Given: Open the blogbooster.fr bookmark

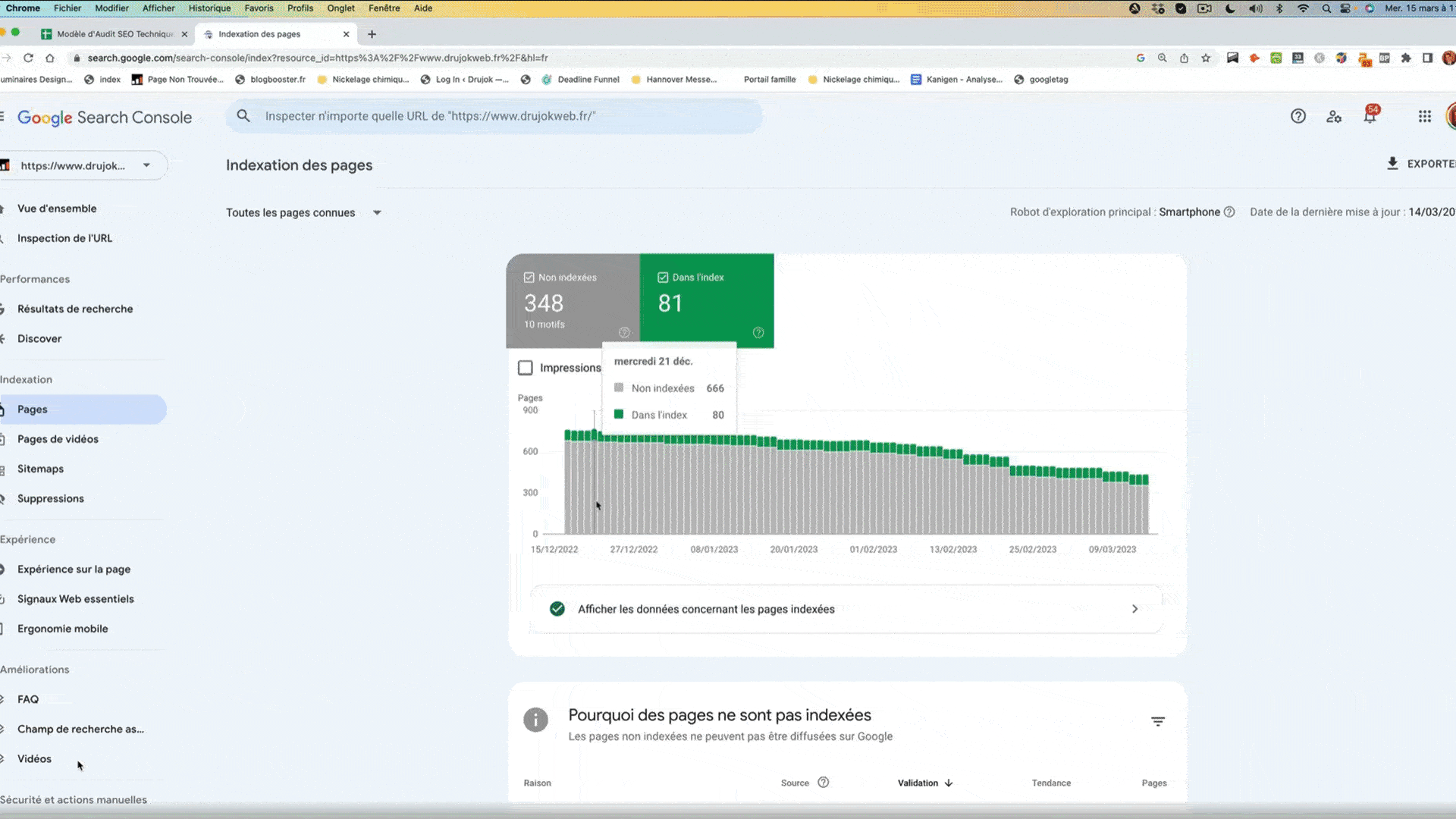Looking at the screenshot, I should (x=271, y=80).
